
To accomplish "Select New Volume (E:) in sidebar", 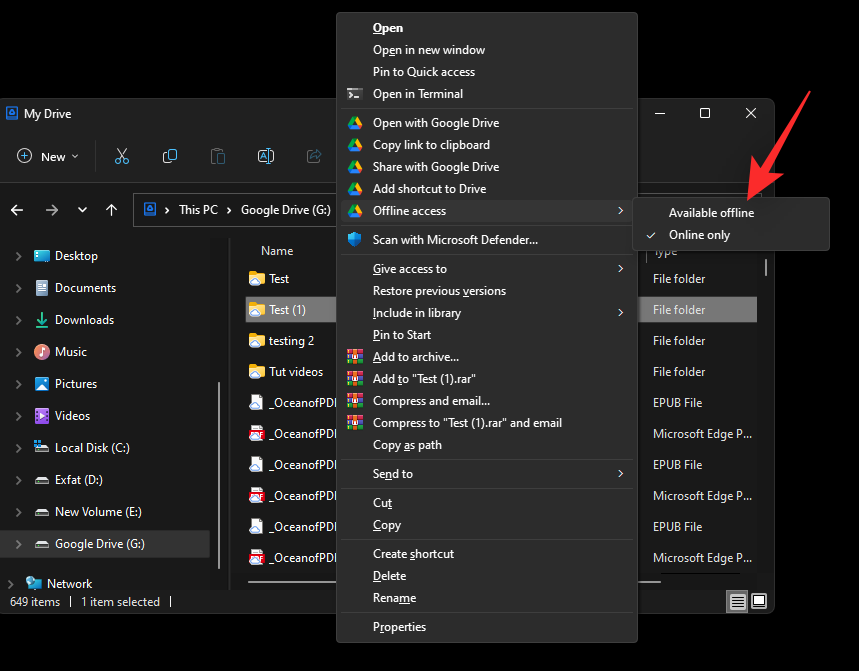I will pos(98,512).
